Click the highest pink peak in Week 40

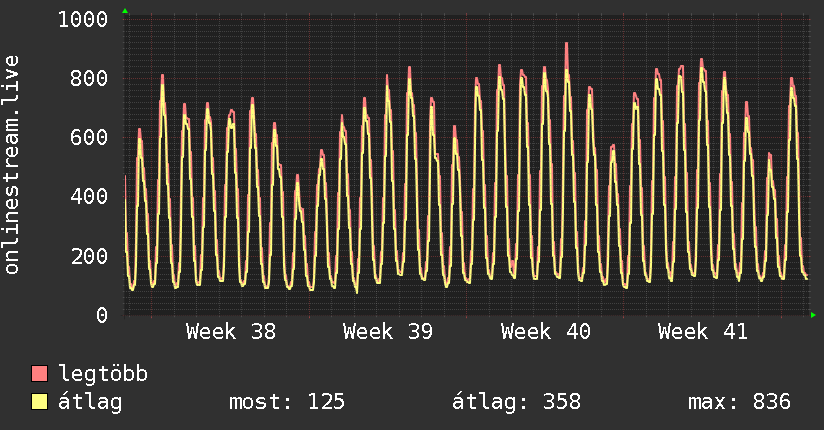click(x=566, y=44)
